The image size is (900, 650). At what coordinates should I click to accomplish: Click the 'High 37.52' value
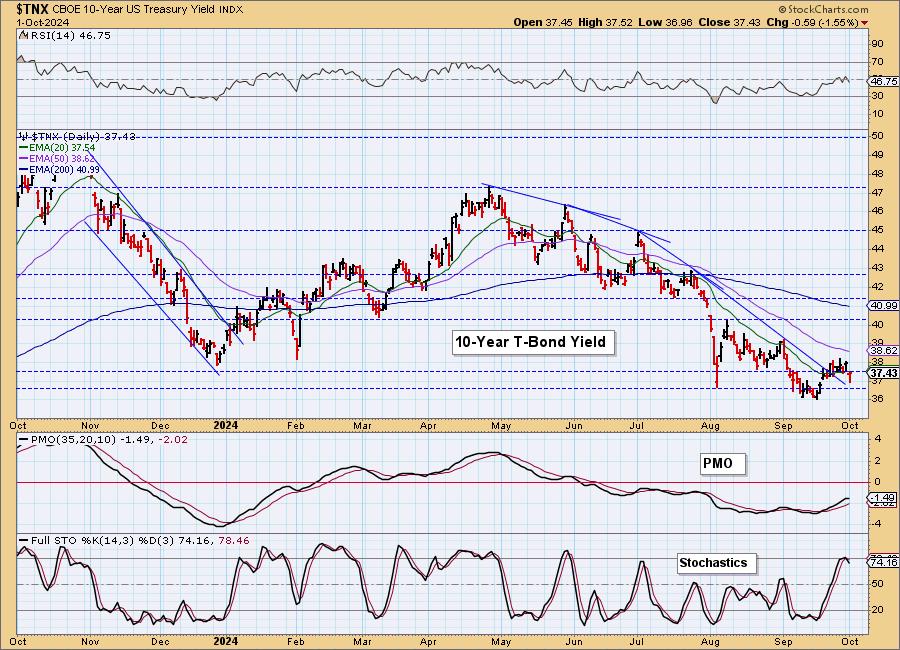(605, 22)
